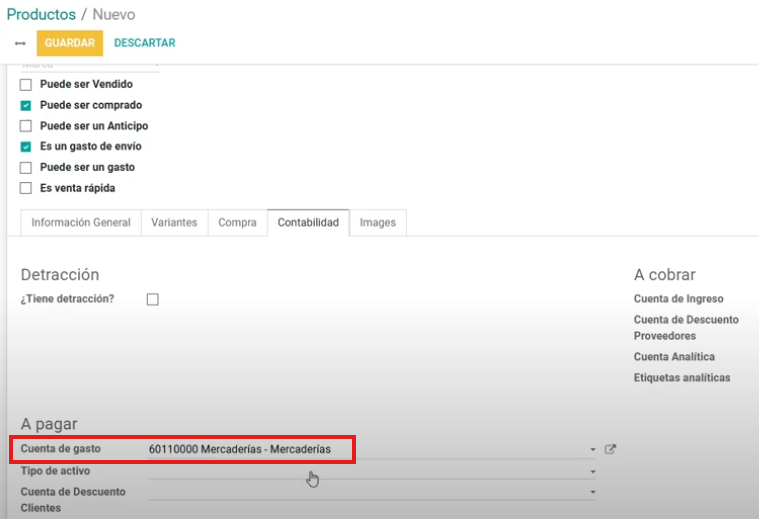Switch to the Información General tab

81,223
